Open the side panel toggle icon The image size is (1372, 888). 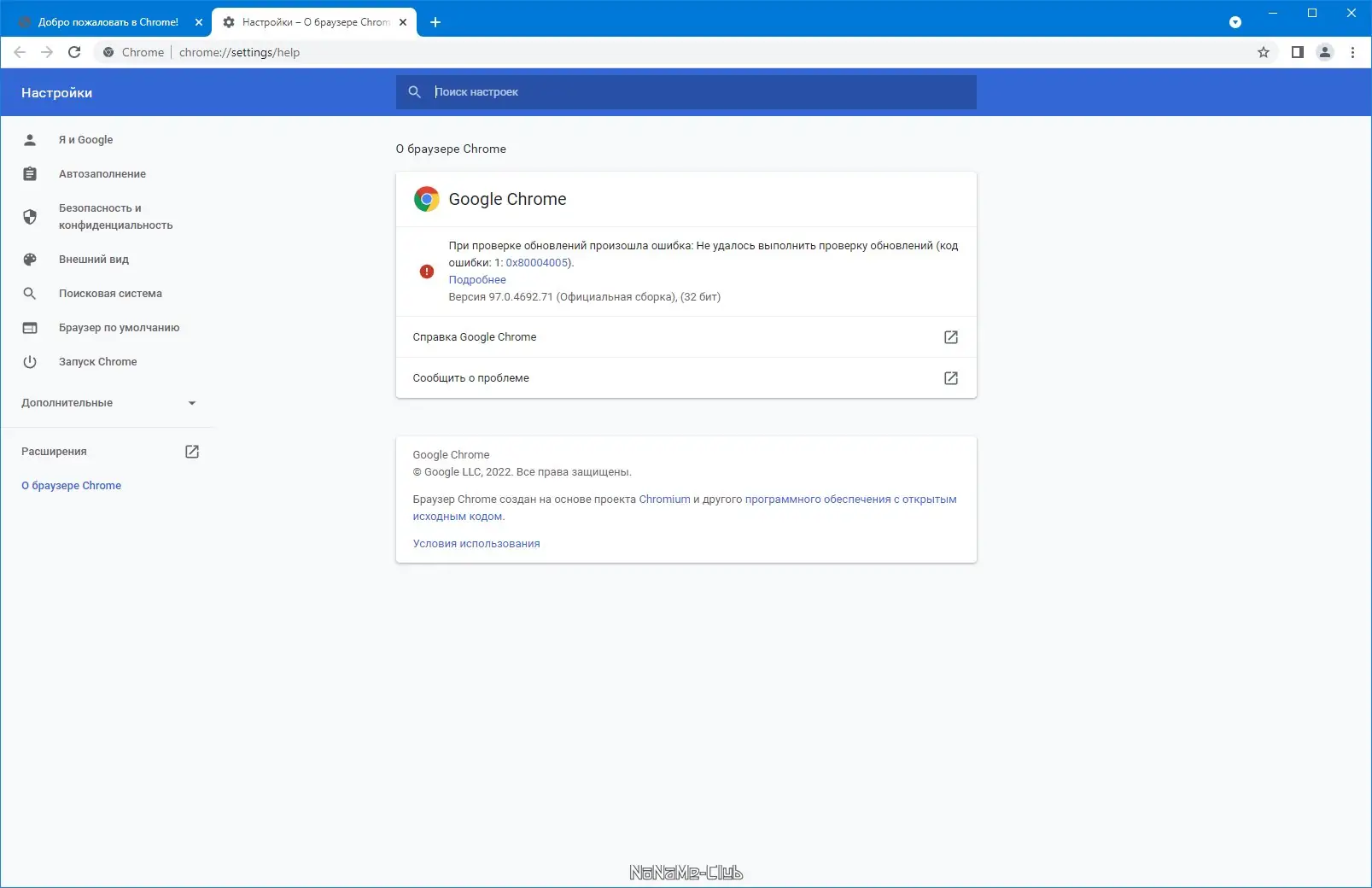pos(1296,52)
